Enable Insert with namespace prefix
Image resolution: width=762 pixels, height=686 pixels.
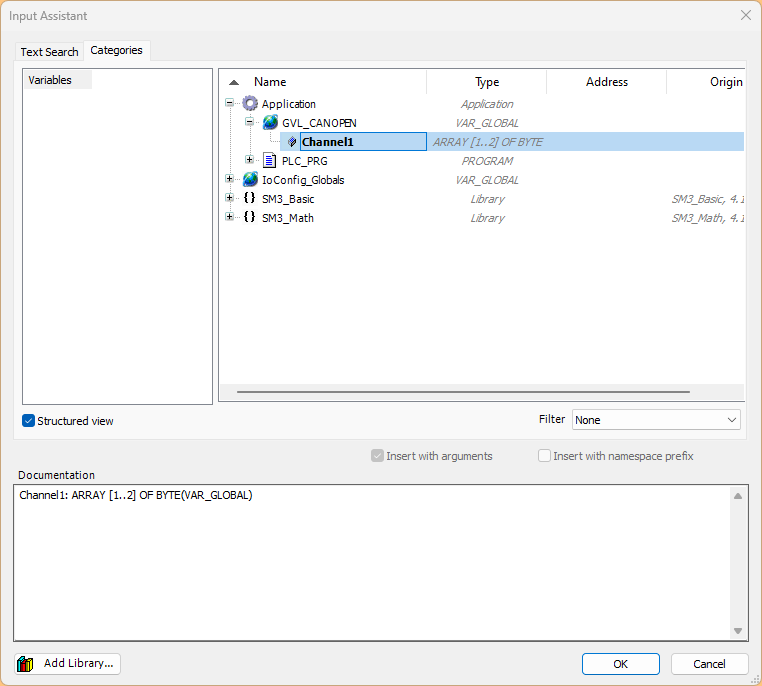544,456
